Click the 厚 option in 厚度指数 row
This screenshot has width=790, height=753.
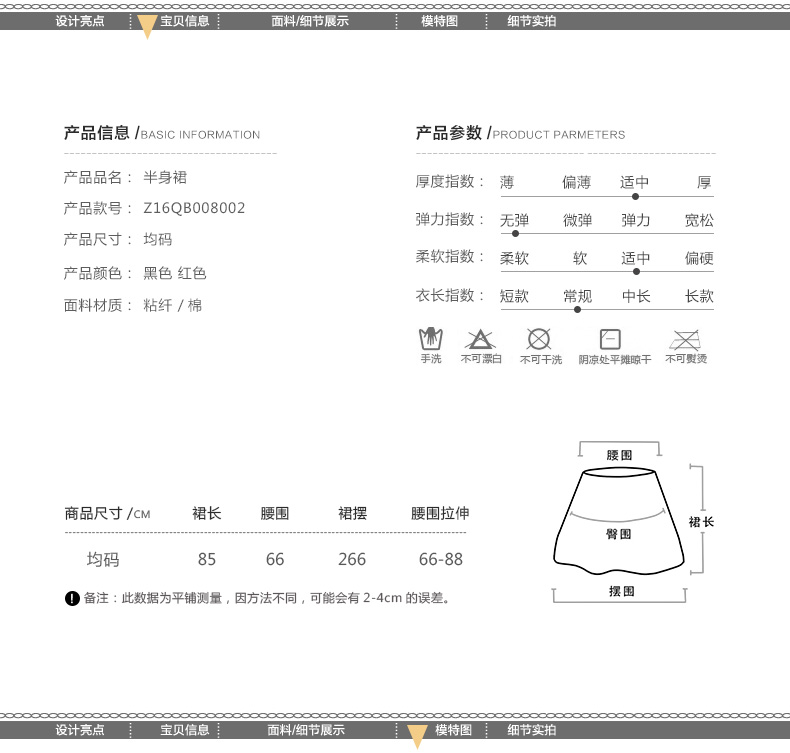[704, 182]
